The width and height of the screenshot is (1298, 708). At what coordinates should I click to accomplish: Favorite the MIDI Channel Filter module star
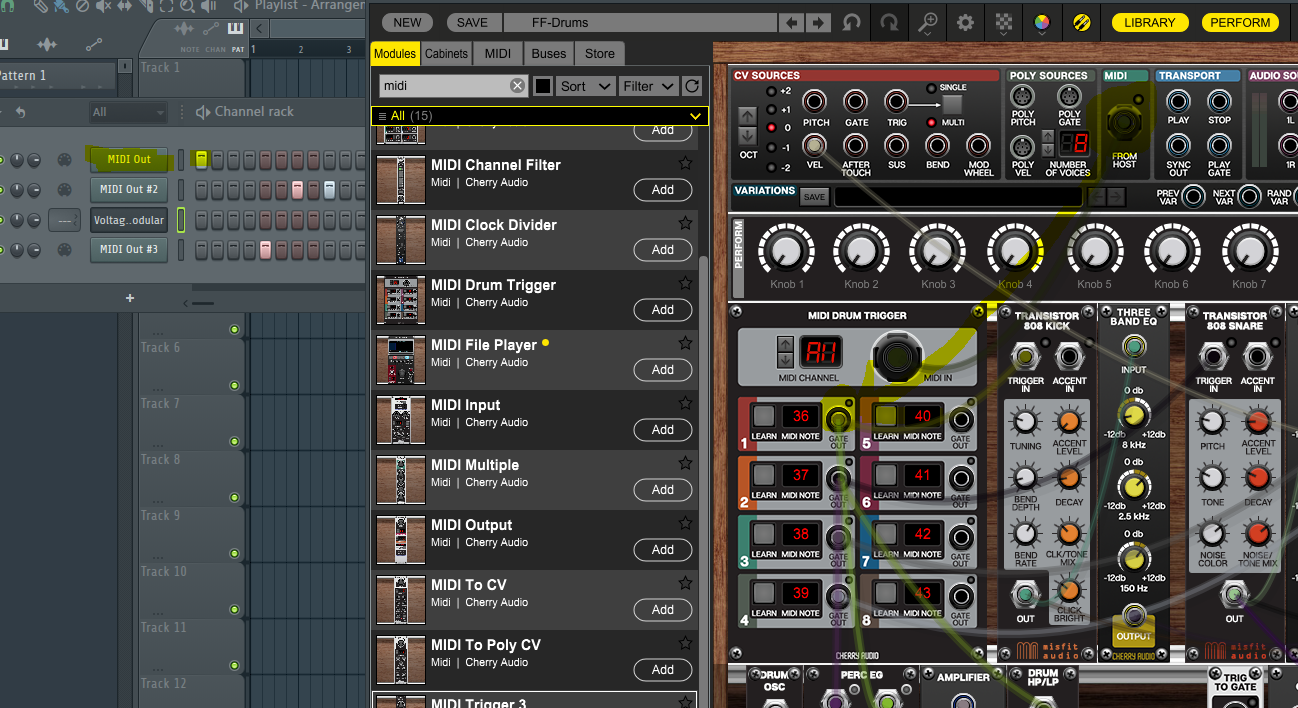point(685,163)
